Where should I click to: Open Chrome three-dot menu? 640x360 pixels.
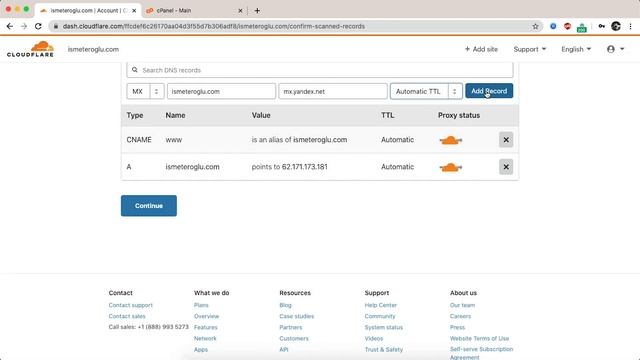[x=630, y=26]
